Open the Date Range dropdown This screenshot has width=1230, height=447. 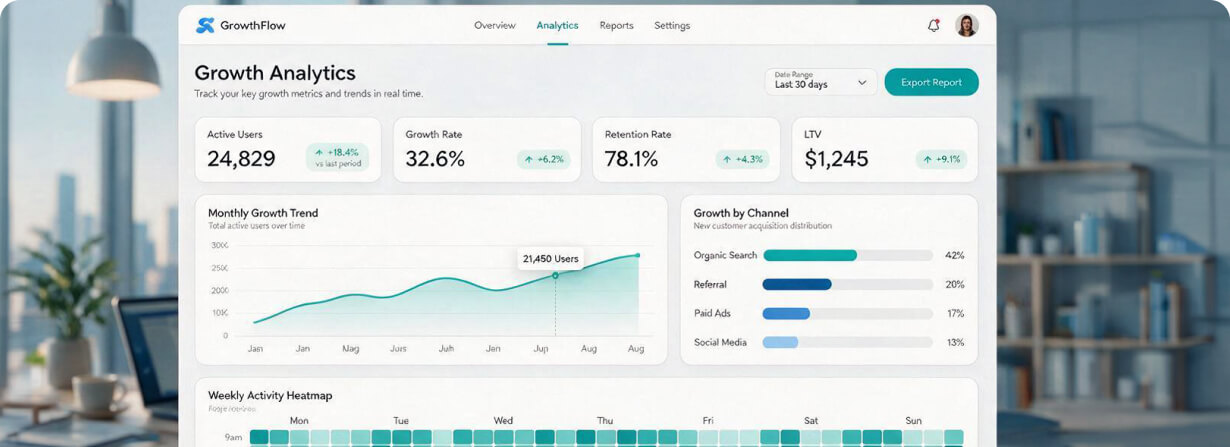tap(820, 81)
